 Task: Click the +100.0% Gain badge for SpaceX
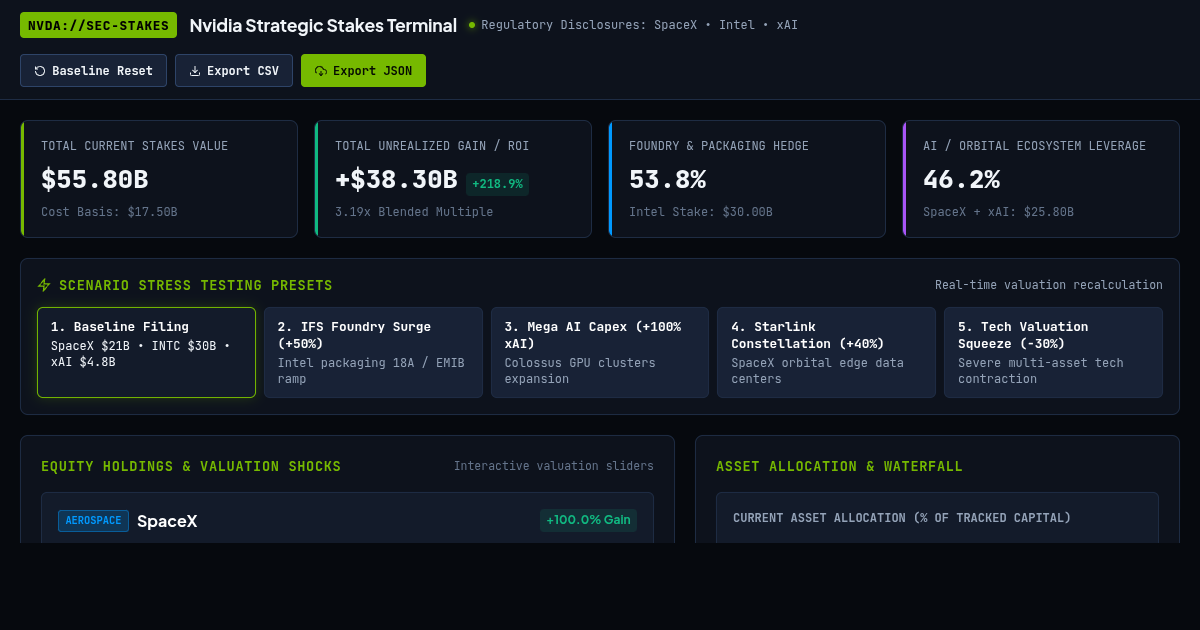click(x=588, y=520)
